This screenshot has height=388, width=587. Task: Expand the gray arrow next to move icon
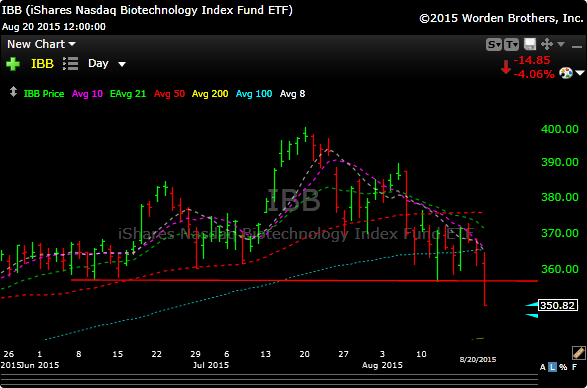tap(561, 44)
